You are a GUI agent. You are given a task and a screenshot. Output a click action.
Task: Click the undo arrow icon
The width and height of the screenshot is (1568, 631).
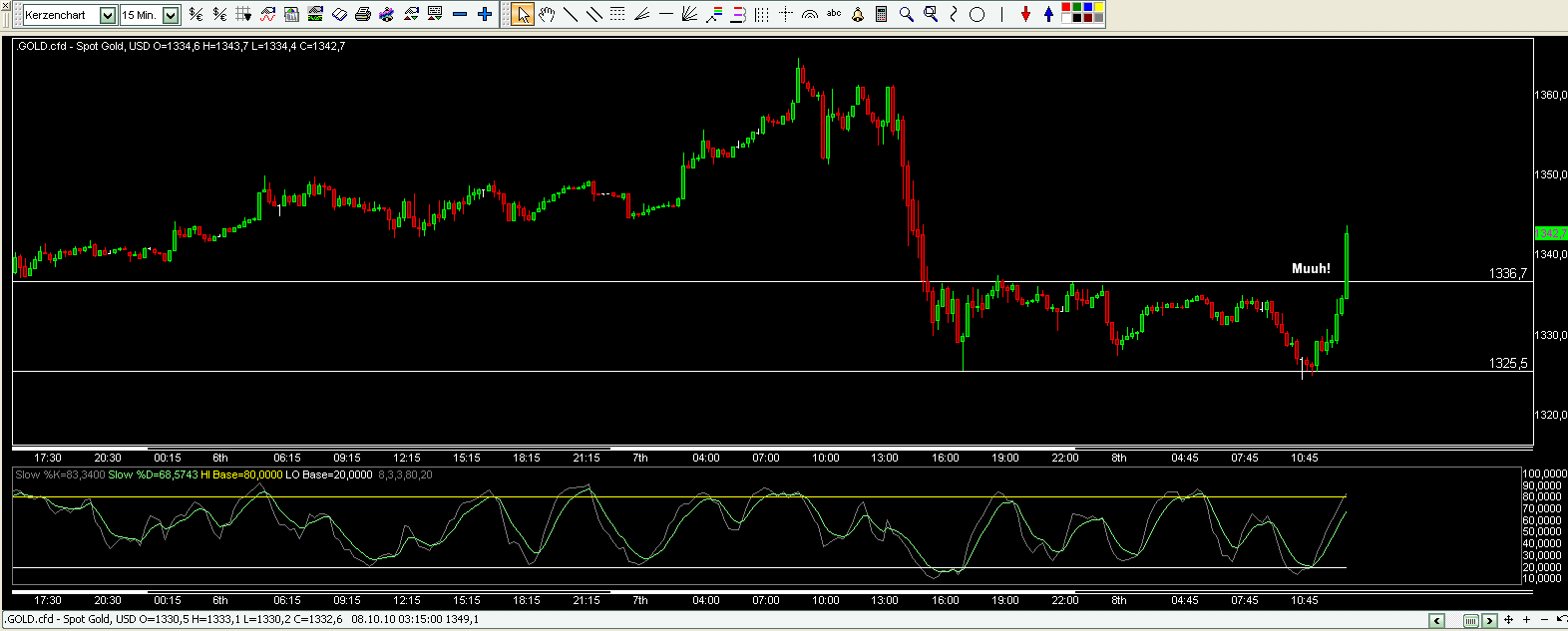click(1561, 619)
